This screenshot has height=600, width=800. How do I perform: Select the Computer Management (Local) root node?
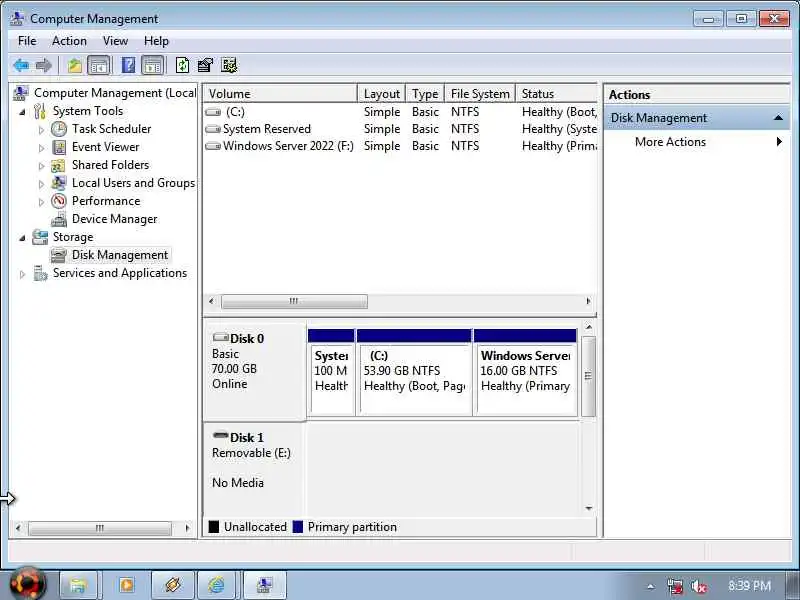pos(115,93)
